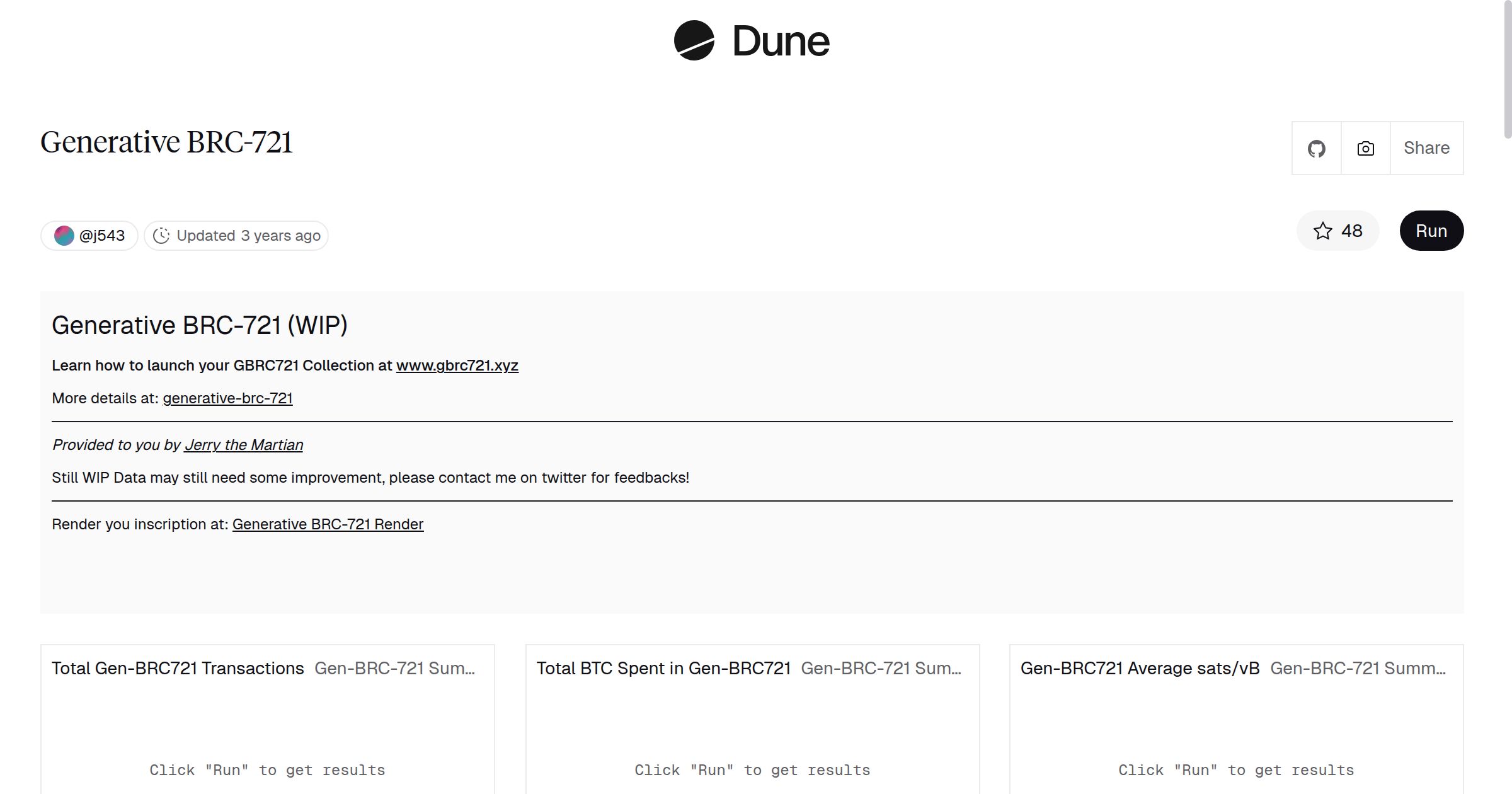Click the @j543 author name
1512x794 pixels.
[102, 236]
